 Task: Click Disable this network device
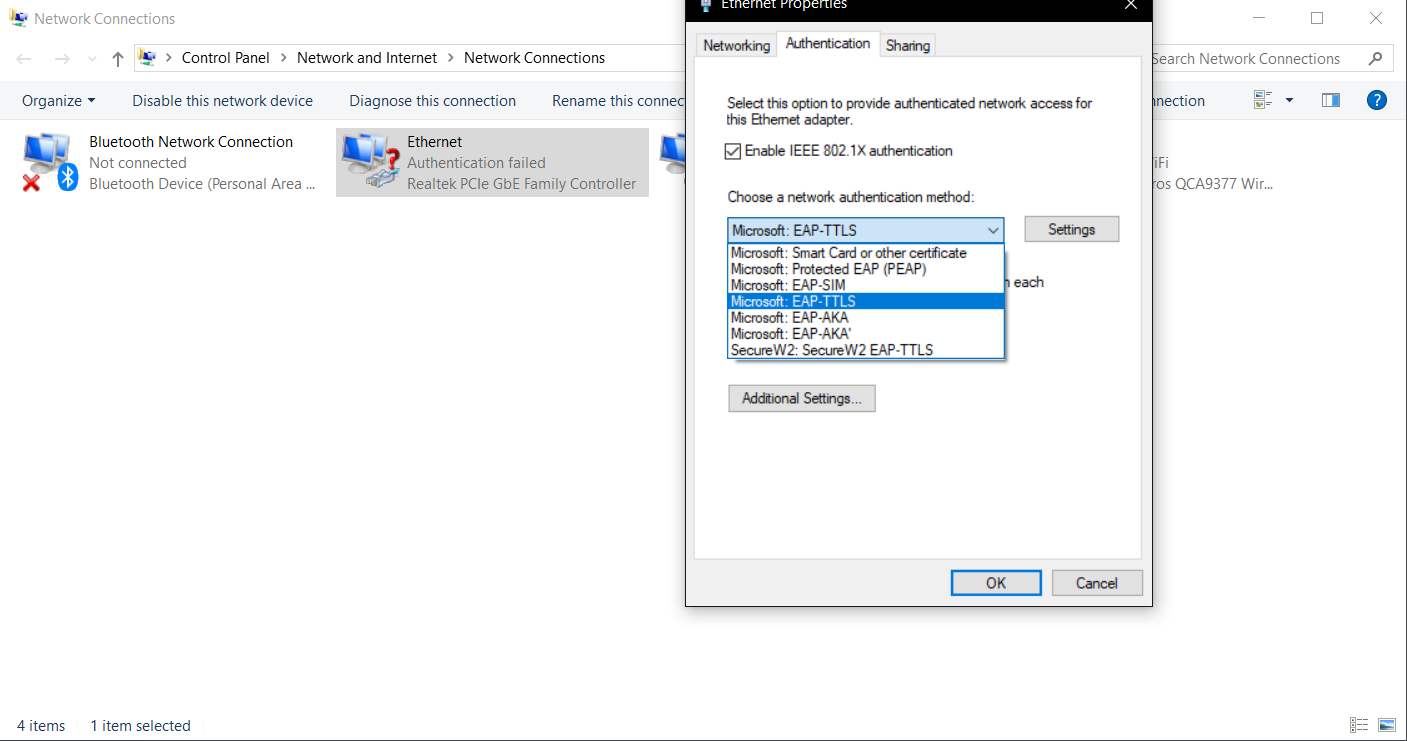[223, 100]
